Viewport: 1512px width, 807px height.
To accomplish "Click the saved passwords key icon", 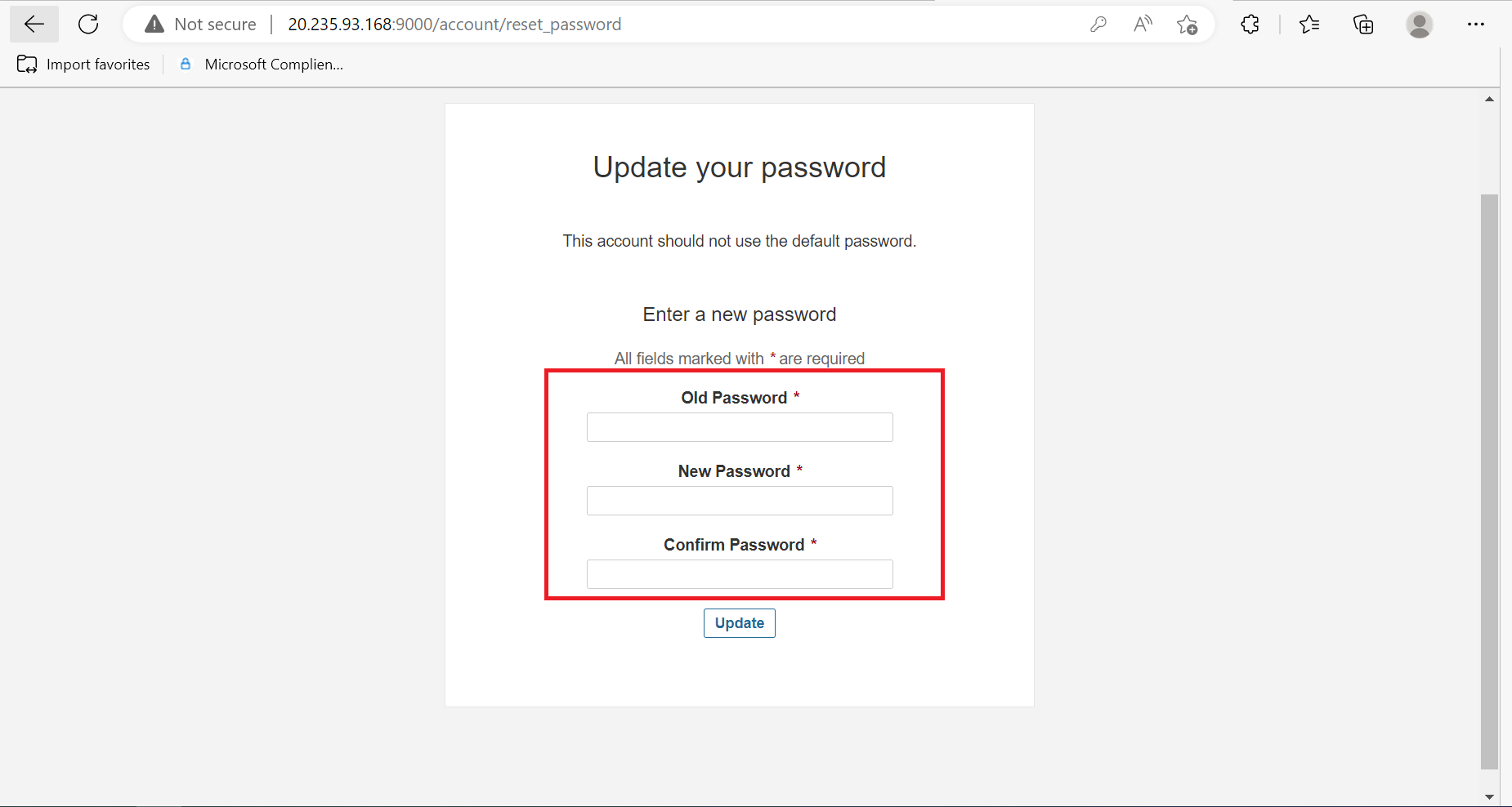I will 1098,24.
